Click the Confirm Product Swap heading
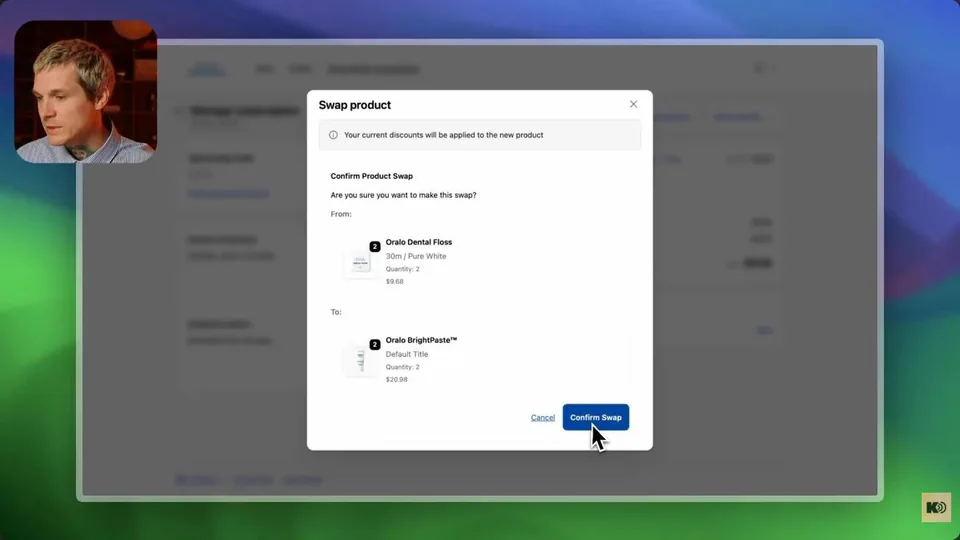Image resolution: width=960 pixels, height=540 pixels. [x=372, y=176]
